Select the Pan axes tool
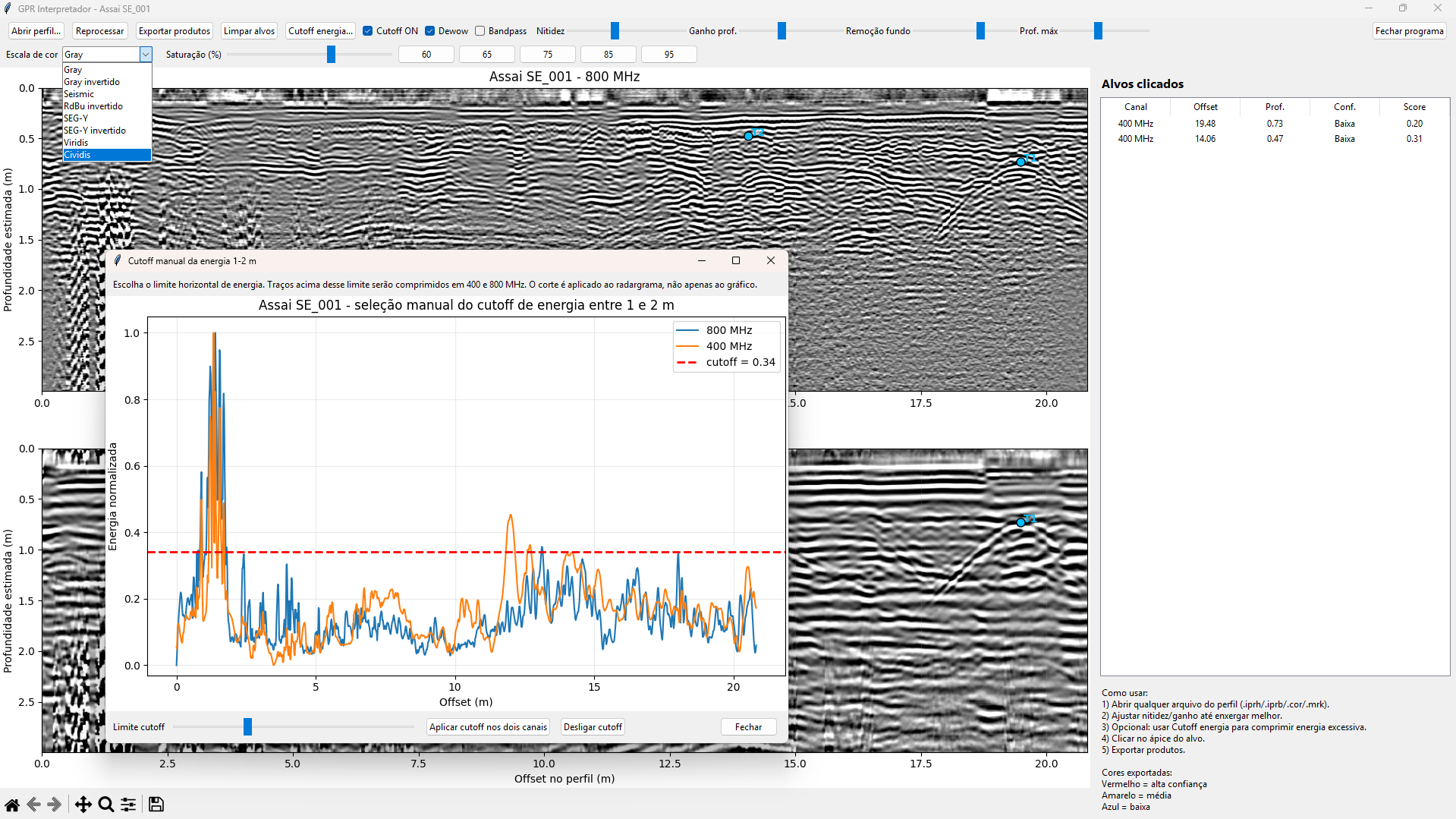This screenshot has height=819, width=1456. click(83, 805)
